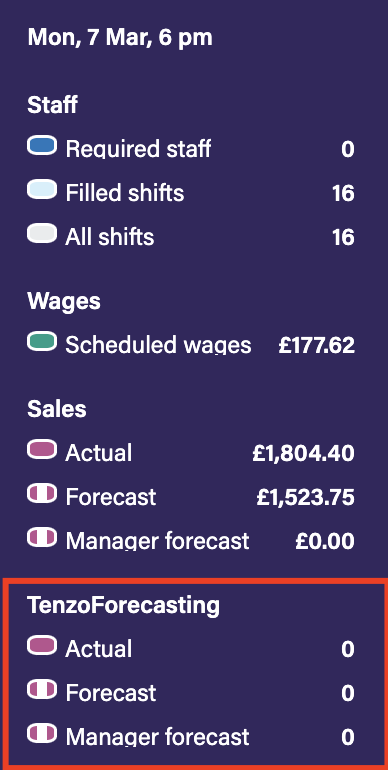Image resolution: width=388 pixels, height=770 pixels.
Task: Click the Sales Manager forecast striped swatch
Action: 42,538
